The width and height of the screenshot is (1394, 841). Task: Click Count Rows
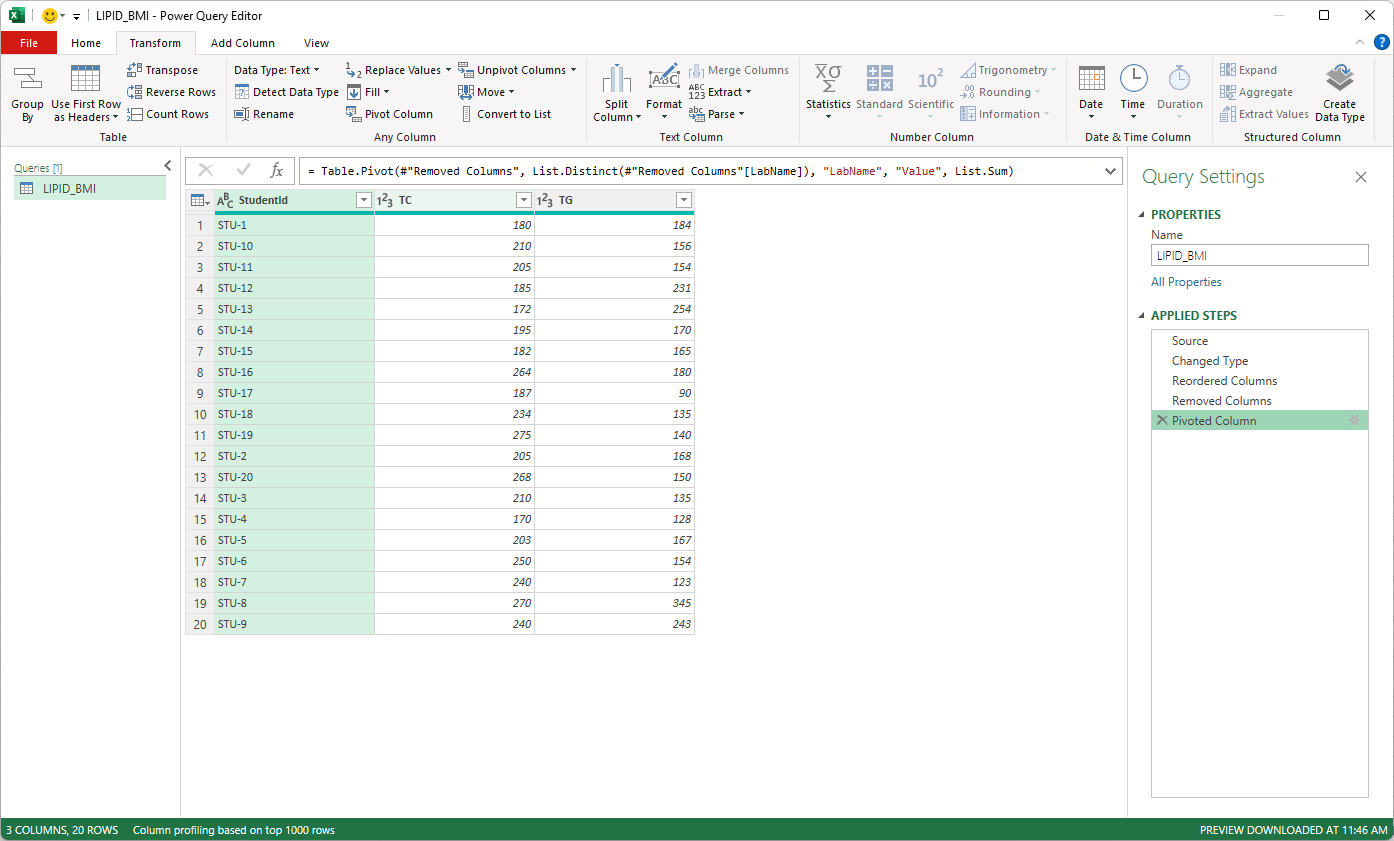pos(168,114)
